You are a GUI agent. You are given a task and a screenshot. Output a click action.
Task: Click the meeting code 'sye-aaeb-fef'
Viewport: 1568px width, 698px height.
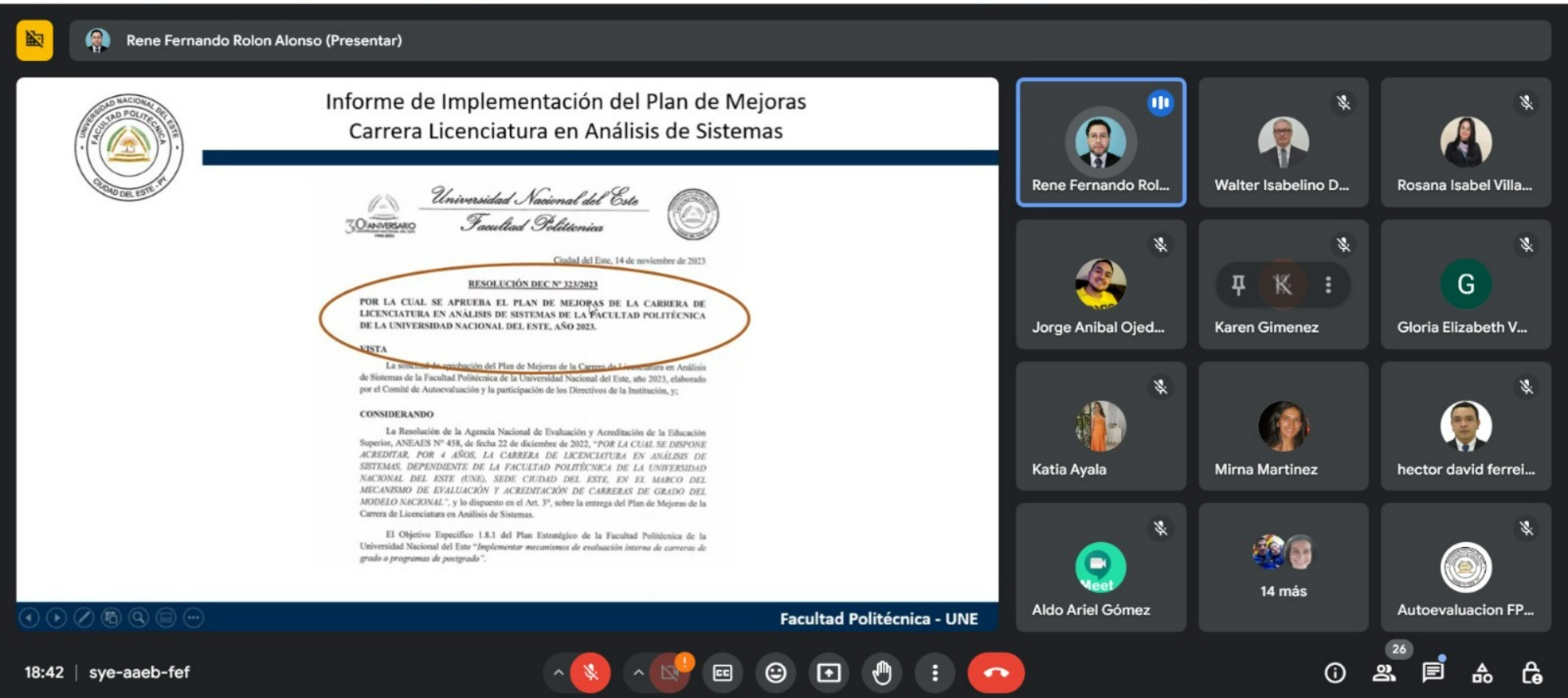click(x=139, y=673)
